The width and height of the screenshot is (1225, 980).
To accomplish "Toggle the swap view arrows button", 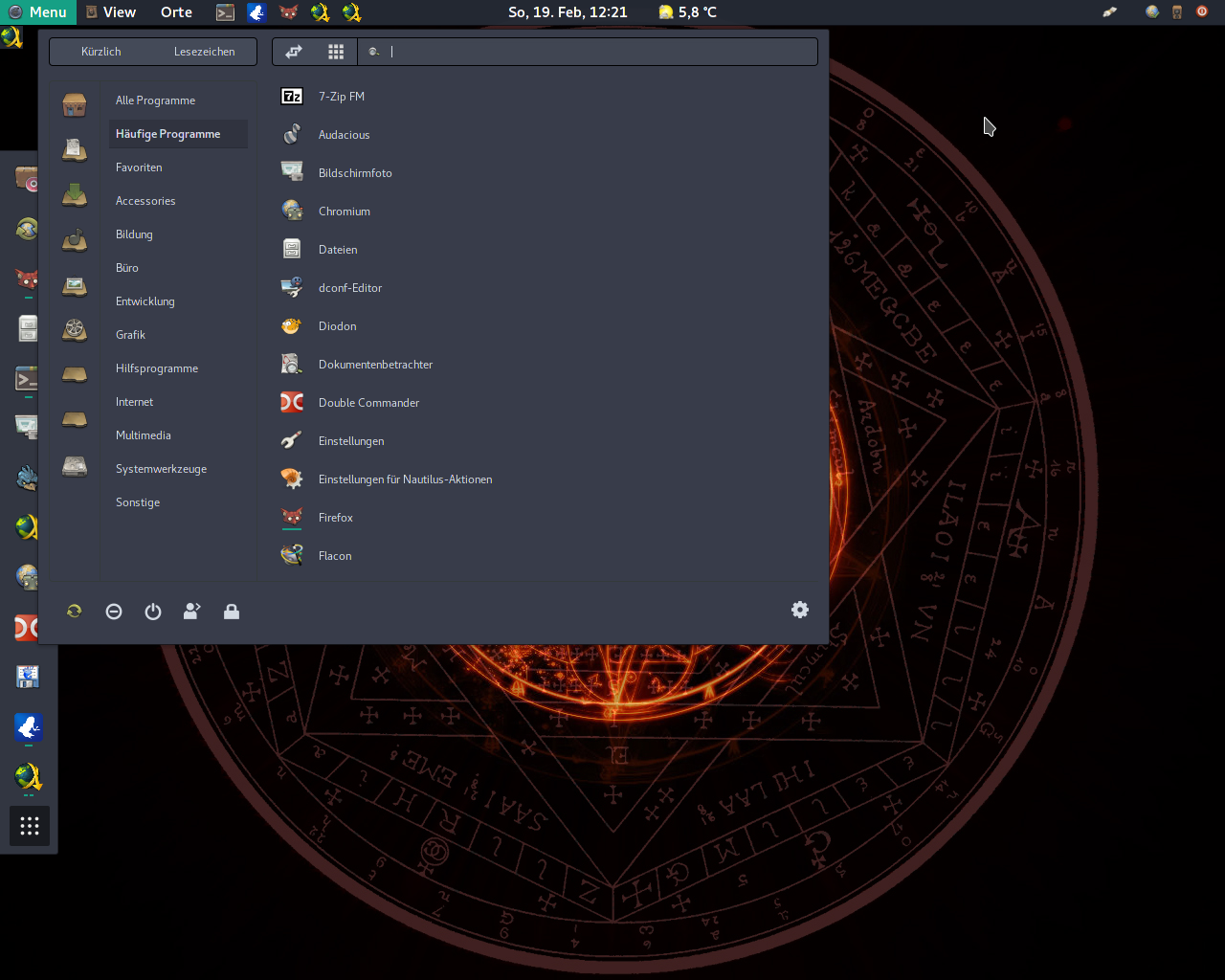I will coord(294,52).
